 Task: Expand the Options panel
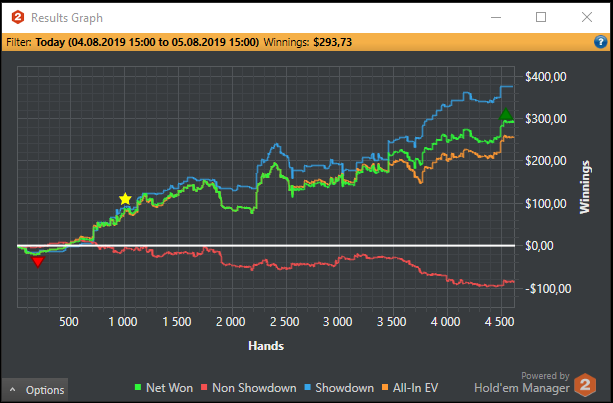tap(34, 390)
